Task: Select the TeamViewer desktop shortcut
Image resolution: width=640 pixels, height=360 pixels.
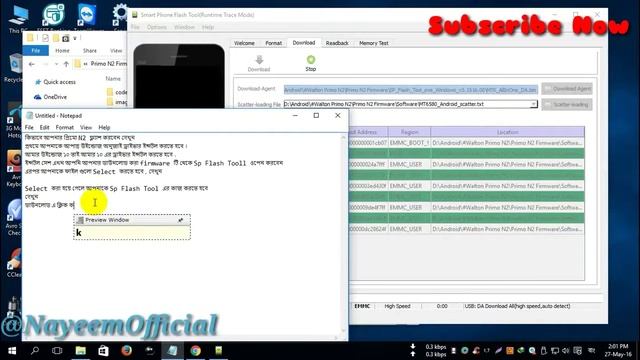Action: (x=87, y=16)
